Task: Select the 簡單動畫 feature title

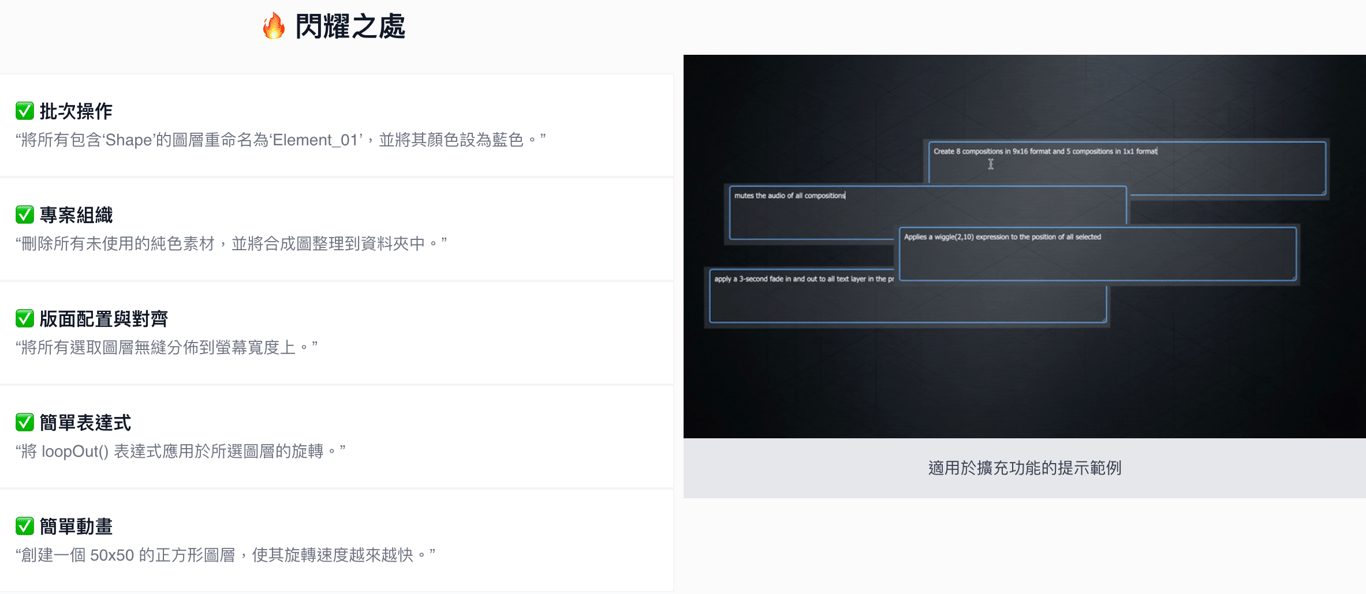Action: pyautogui.click(x=76, y=527)
